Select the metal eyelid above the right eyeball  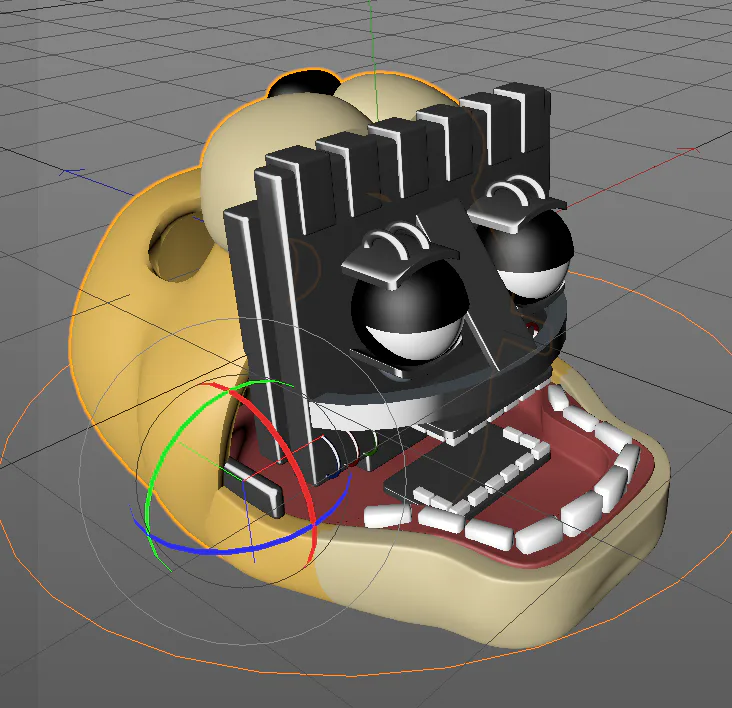coord(516,212)
